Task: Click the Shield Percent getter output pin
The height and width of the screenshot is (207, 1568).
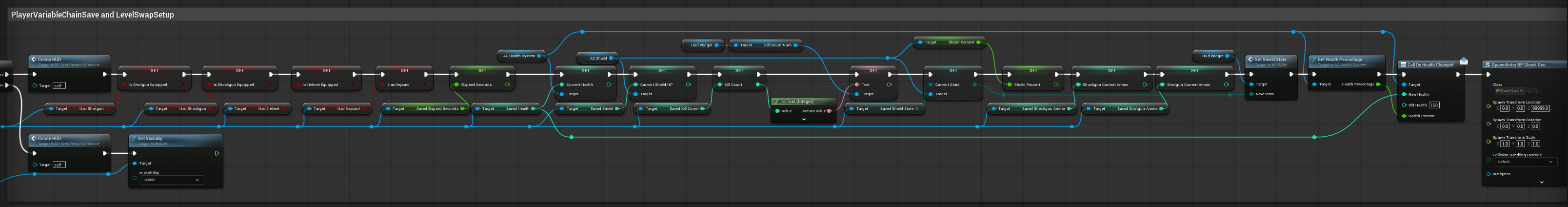Action: (x=979, y=42)
